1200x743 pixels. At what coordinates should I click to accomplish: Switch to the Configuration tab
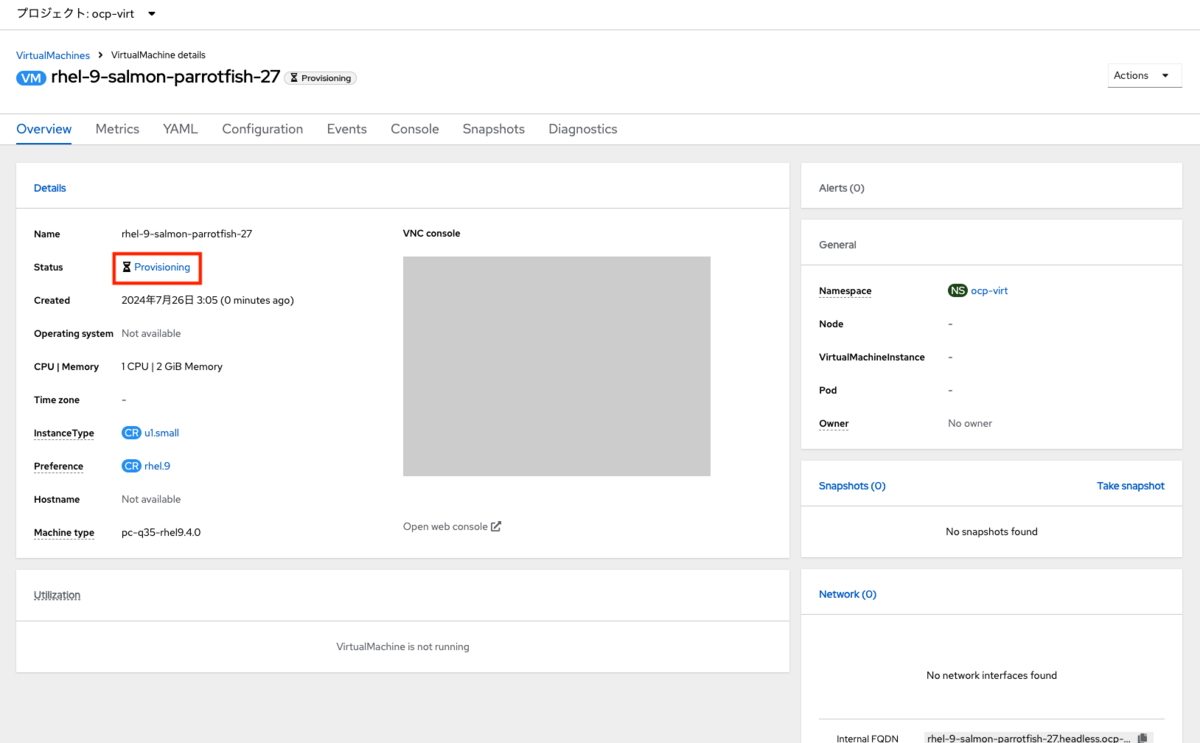[x=262, y=129]
